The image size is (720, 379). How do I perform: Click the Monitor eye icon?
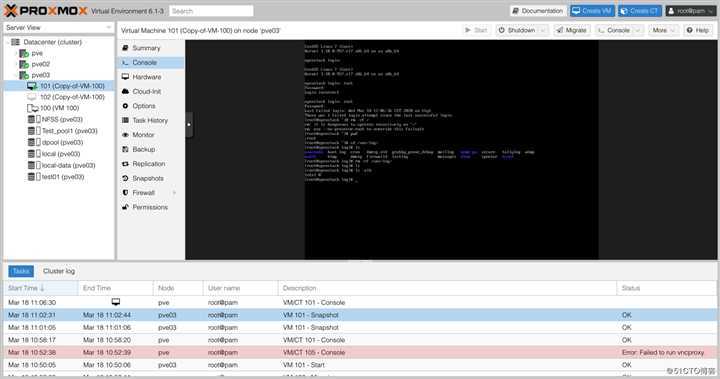pos(125,135)
